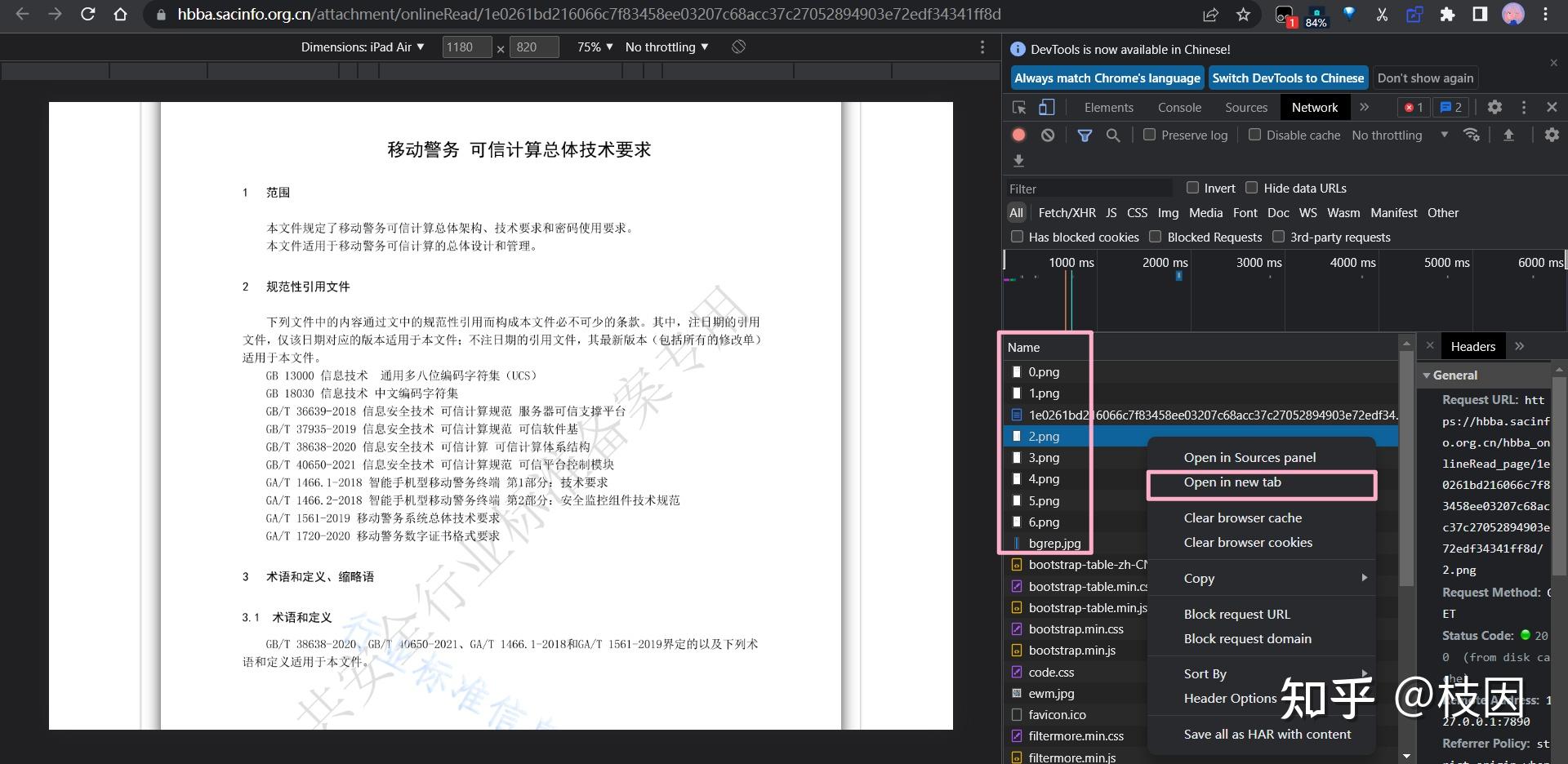Screen dimensions: 1568x764
Task: Open the 75% zoom dropdown
Action: [x=595, y=47]
